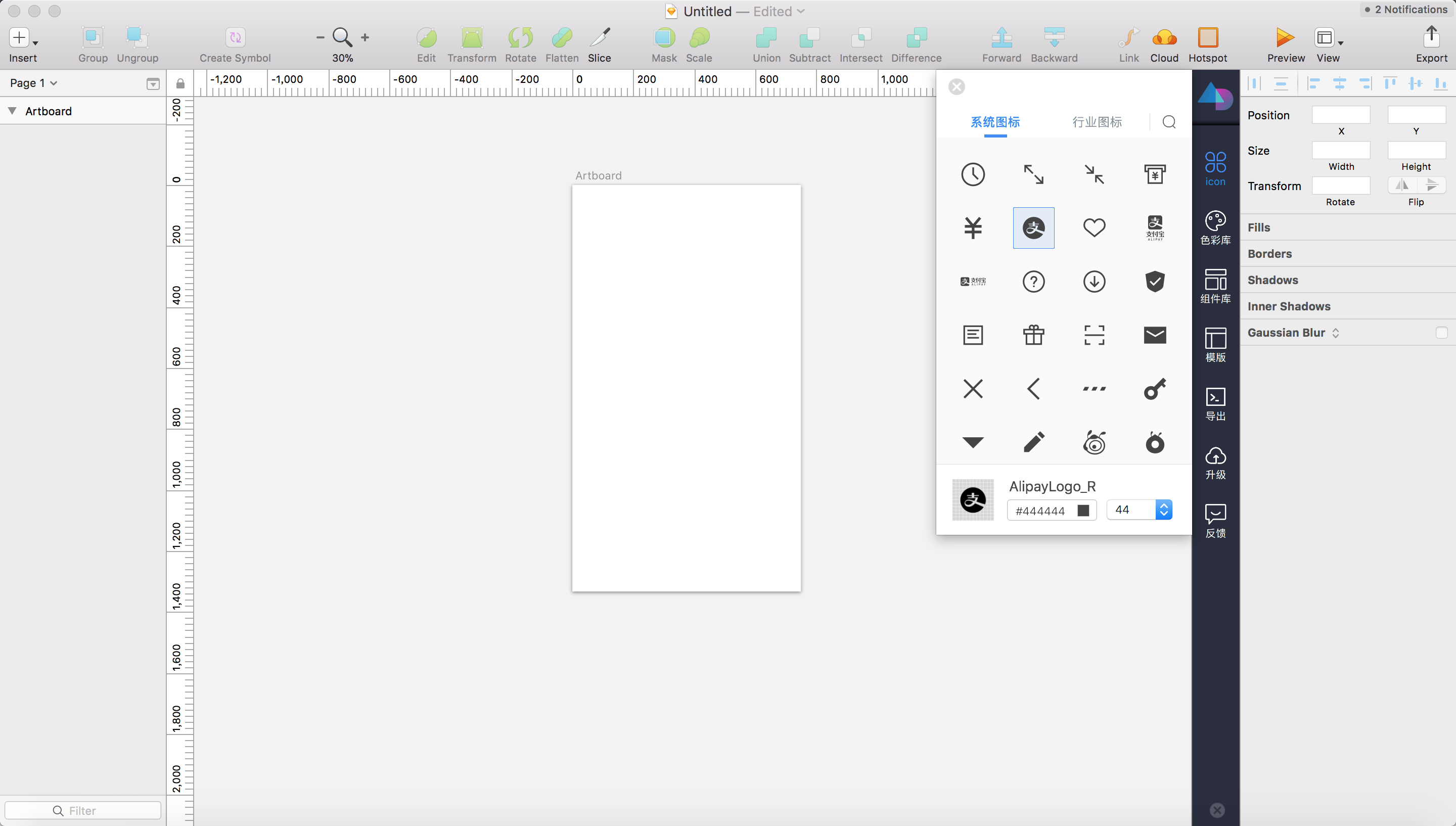
Task: Choose the gift box icon
Action: pos(1033,335)
